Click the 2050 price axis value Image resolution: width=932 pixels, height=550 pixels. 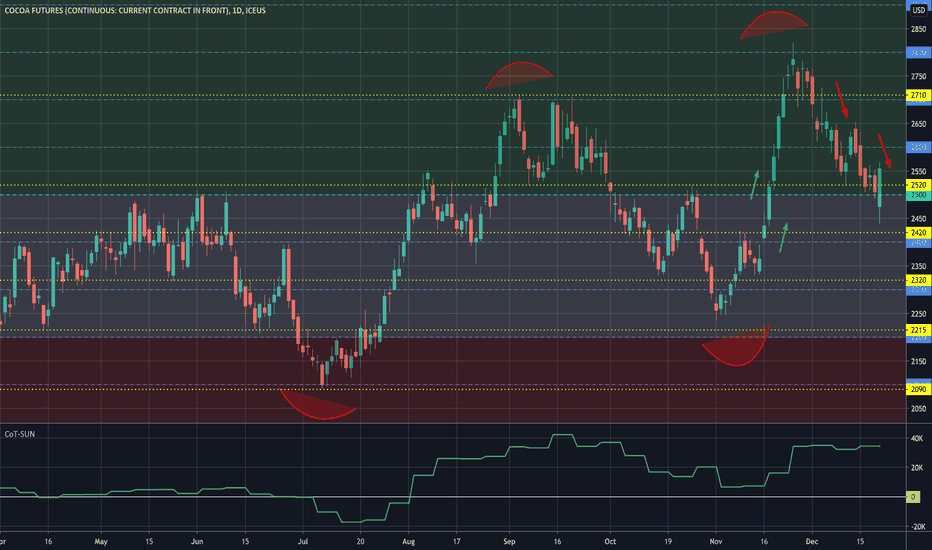(918, 409)
